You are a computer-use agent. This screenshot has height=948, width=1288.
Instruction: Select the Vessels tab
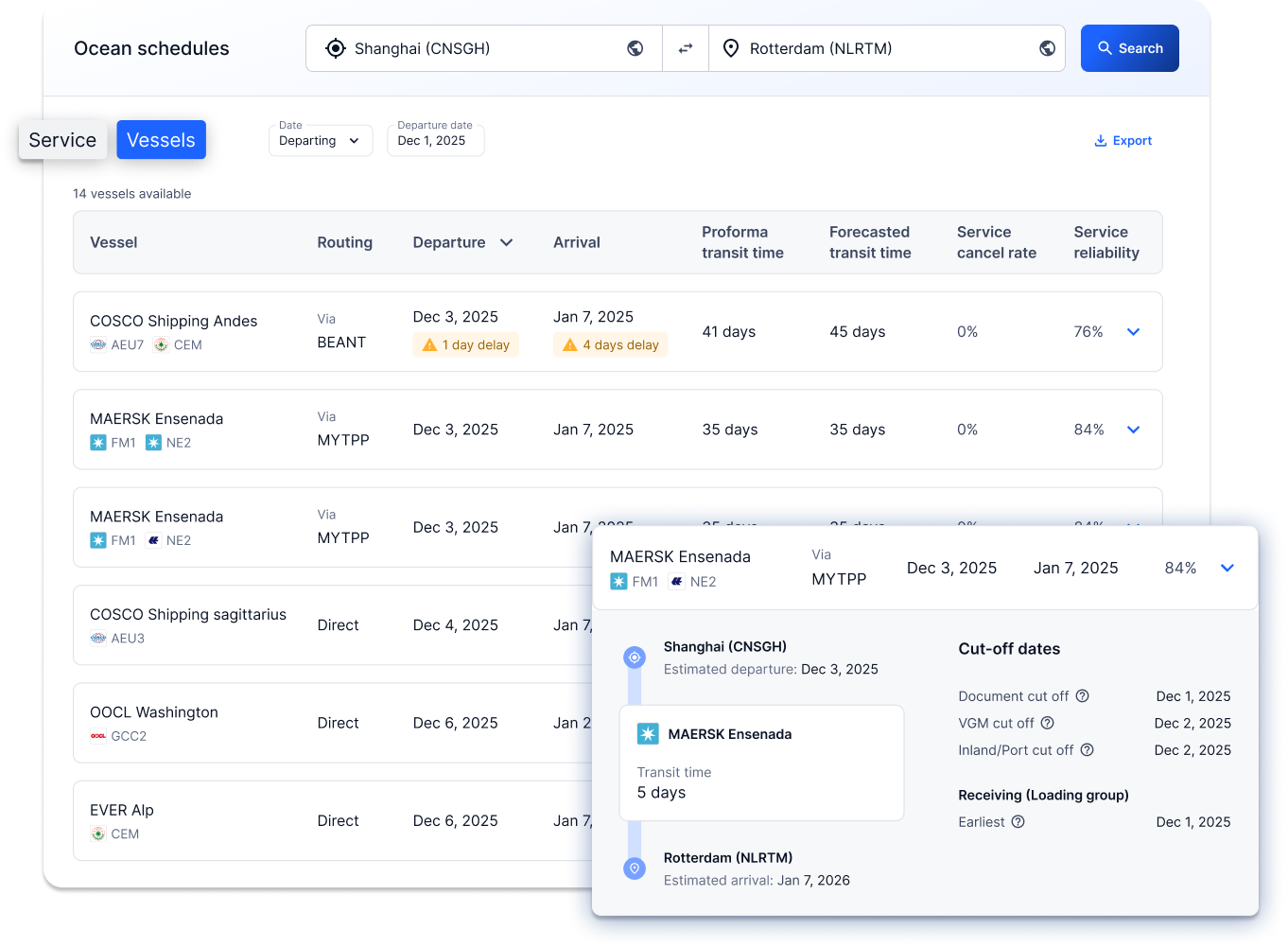click(x=161, y=140)
